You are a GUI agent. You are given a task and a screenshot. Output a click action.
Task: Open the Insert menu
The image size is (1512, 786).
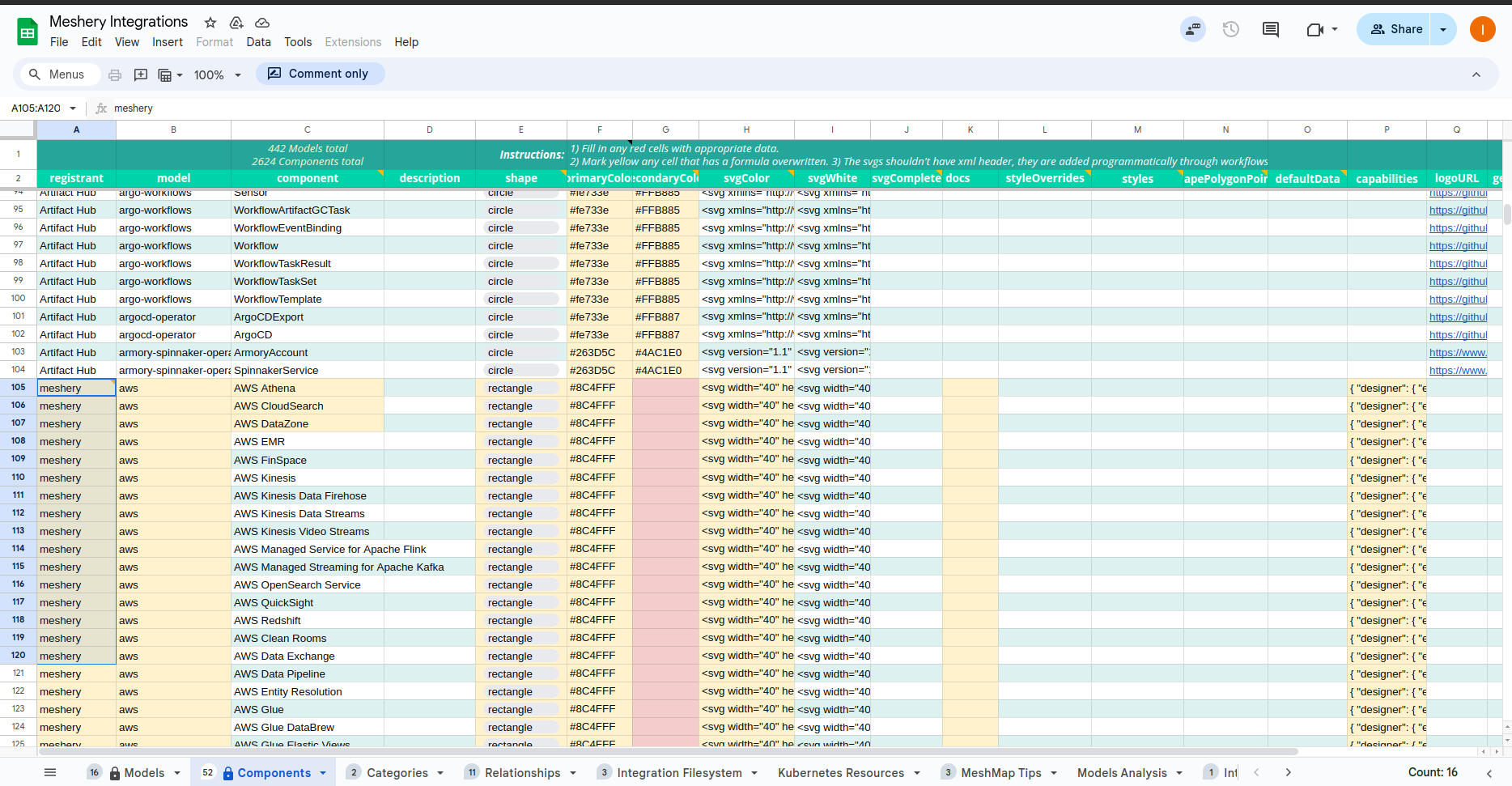tap(168, 42)
